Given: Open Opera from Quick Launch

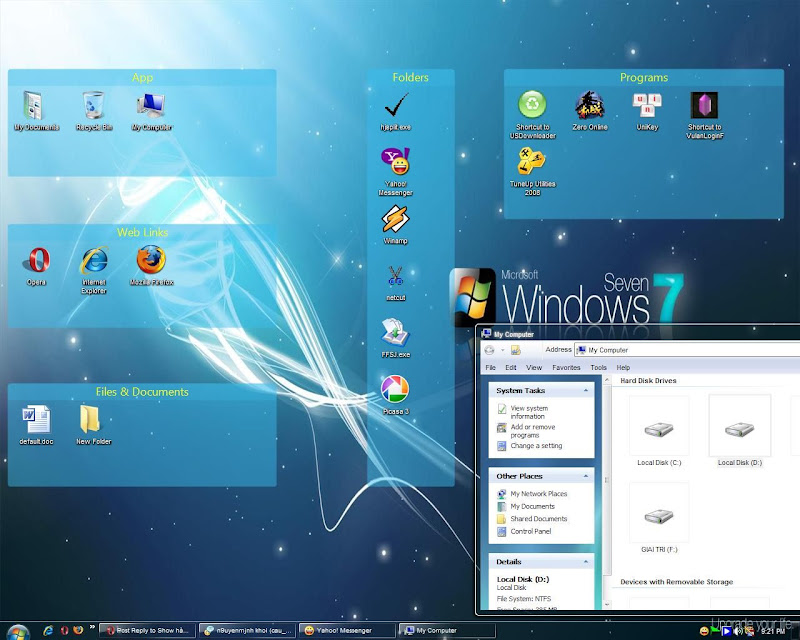Looking at the screenshot, I should pyautogui.click(x=65, y=630).
